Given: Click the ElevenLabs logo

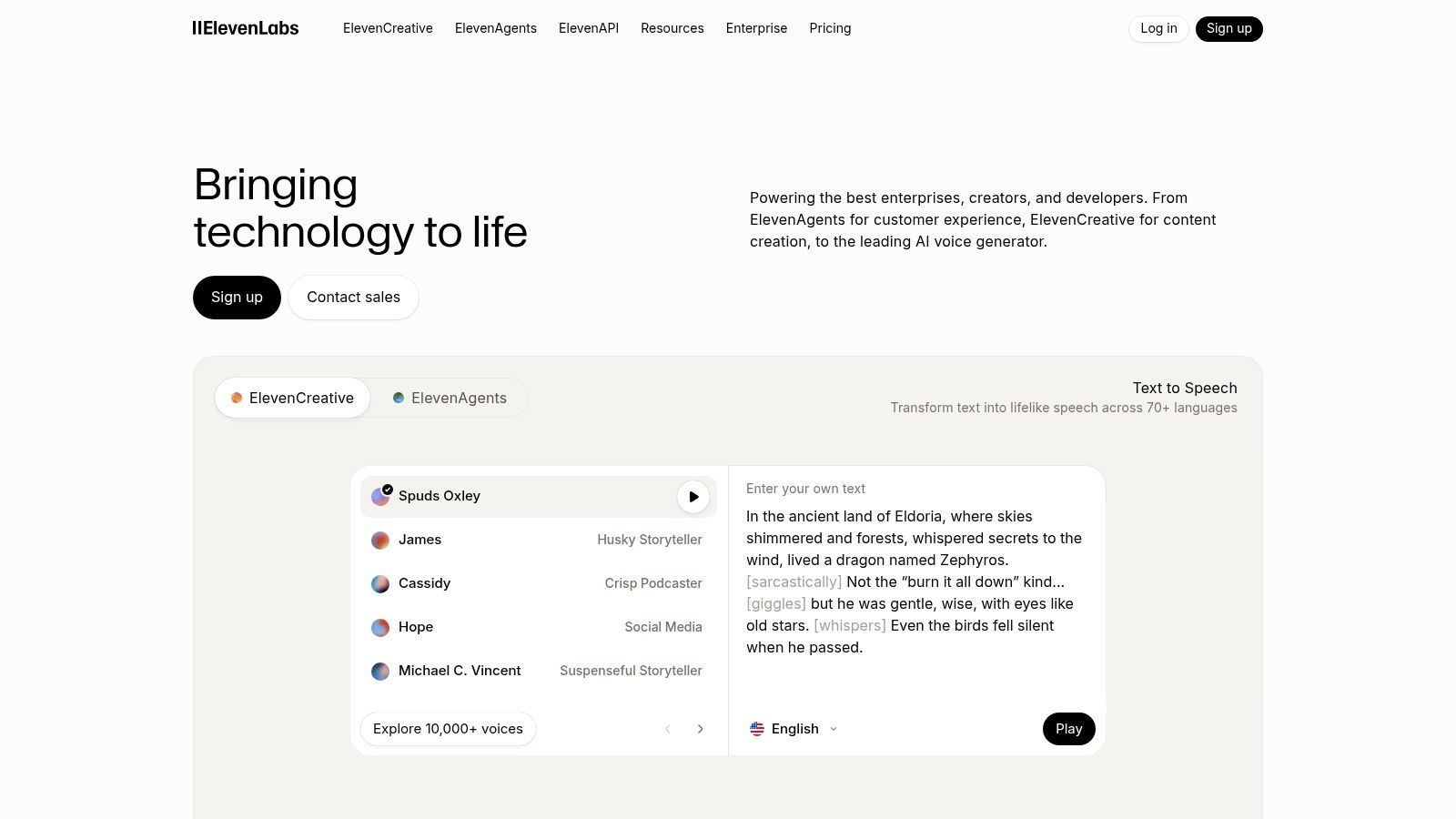Looking at the screenshot, I should pos(245,28).
